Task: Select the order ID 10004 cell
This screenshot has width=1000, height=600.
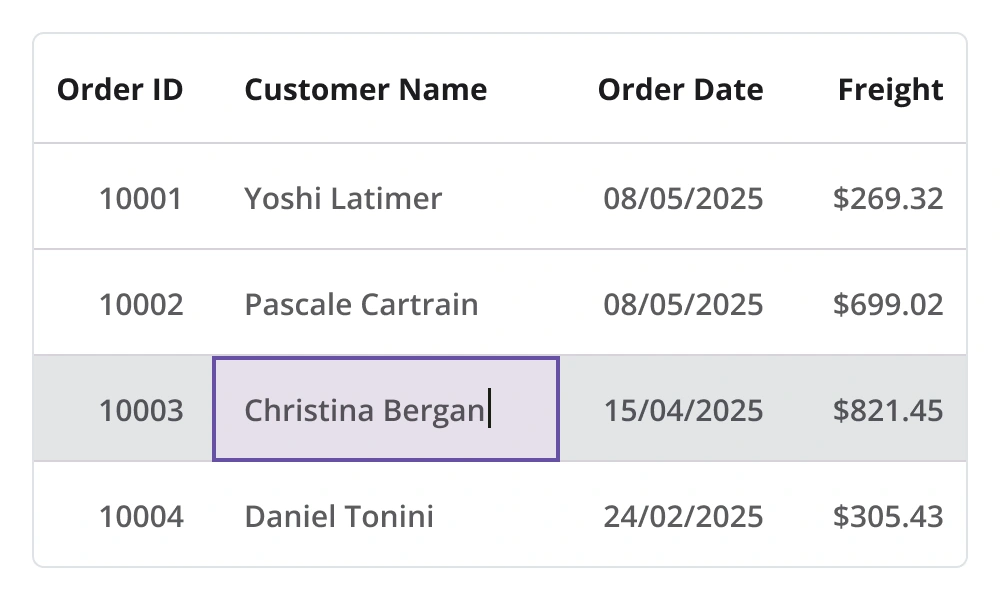Action: coord(141,516)
